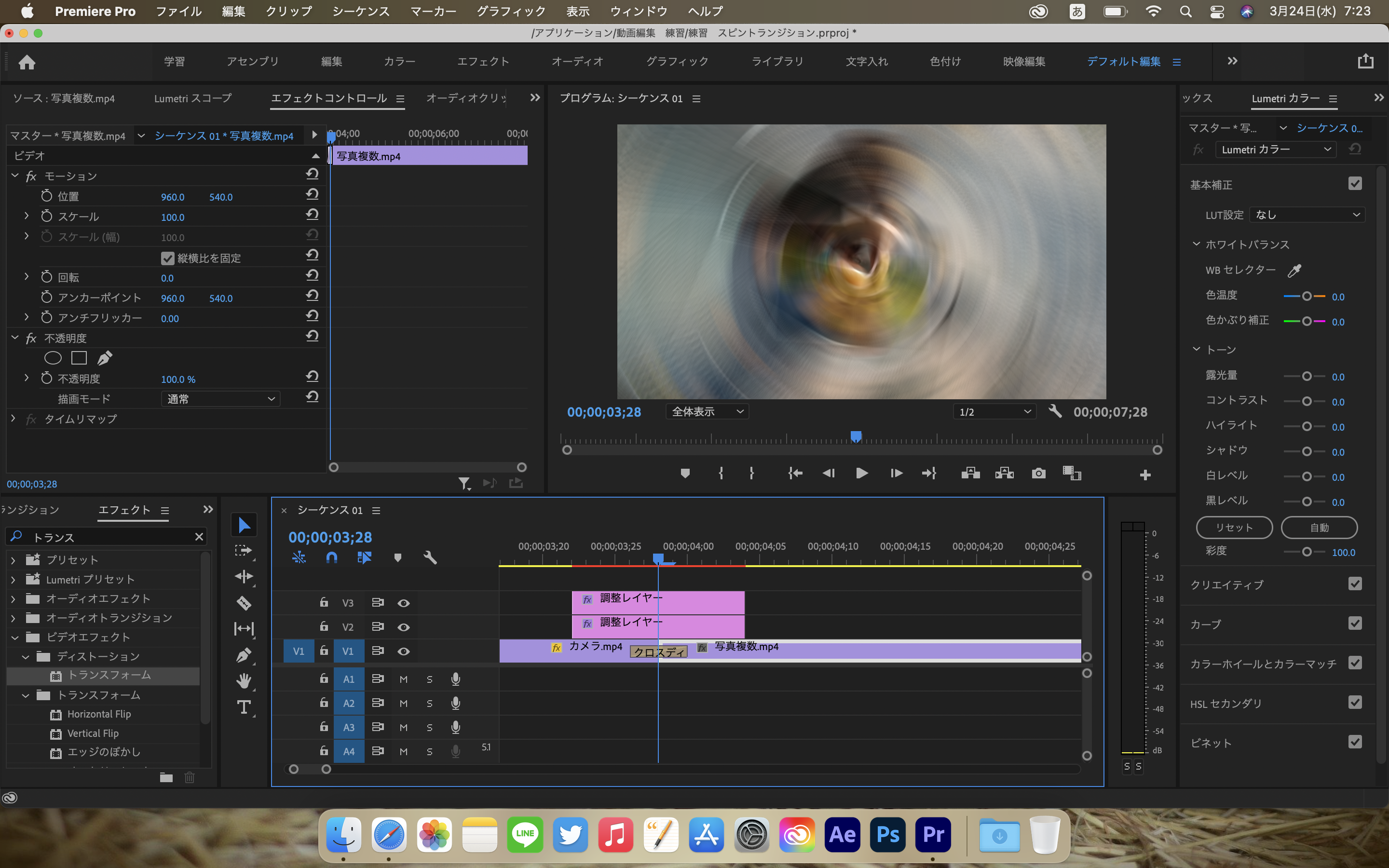Select the Pen tool in toolbar
Viewport: 1389px width, 868px height.
tap(244, 655)
